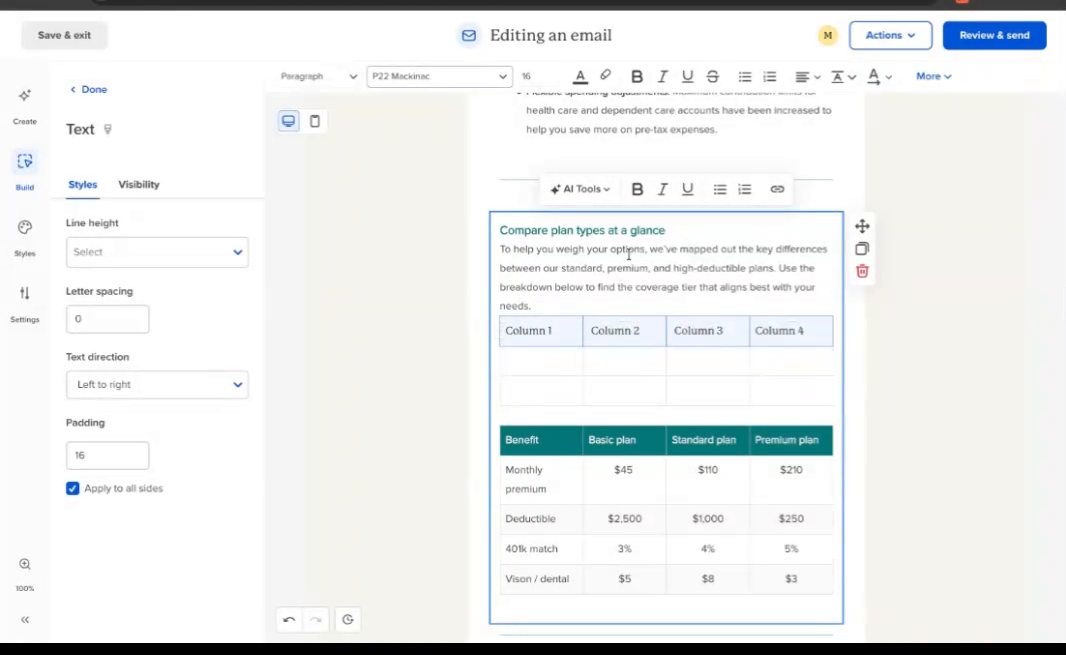Image resolution: width=1066 pixels, height=655 pixels.
Task: Open the AI Tools dropdown
Action: (x=580, y=189)
